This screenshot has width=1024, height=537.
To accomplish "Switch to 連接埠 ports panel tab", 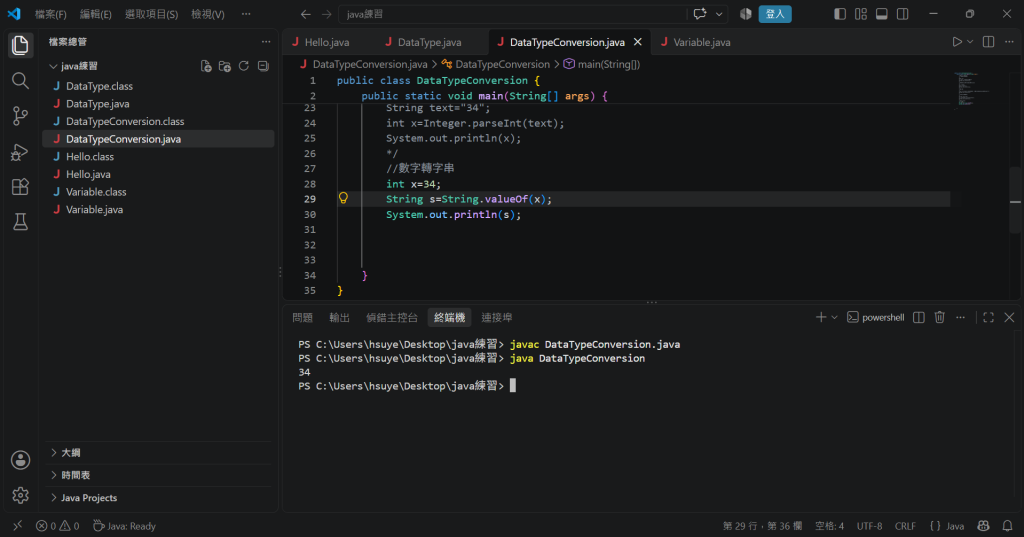I will [x=497, y=317].
